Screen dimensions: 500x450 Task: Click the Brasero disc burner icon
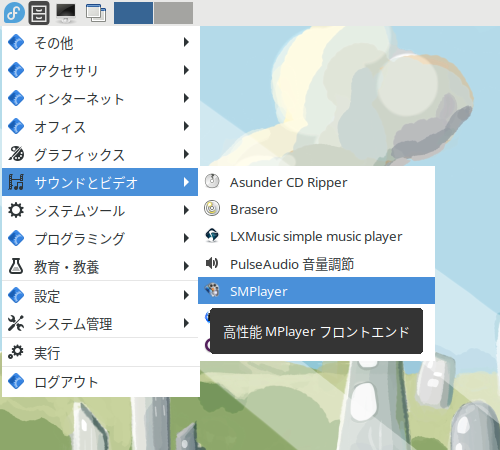point(212,209)
